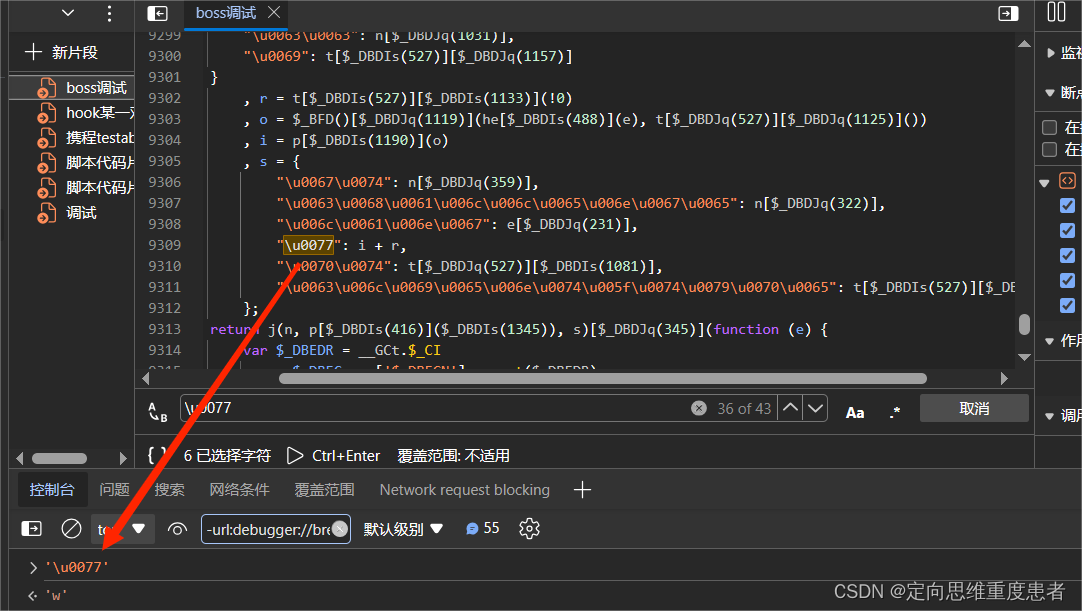Uncheck the fourth checked breakpoint checkbox
Viewport: 1082px width, 611px height.
click(1067, 280)
